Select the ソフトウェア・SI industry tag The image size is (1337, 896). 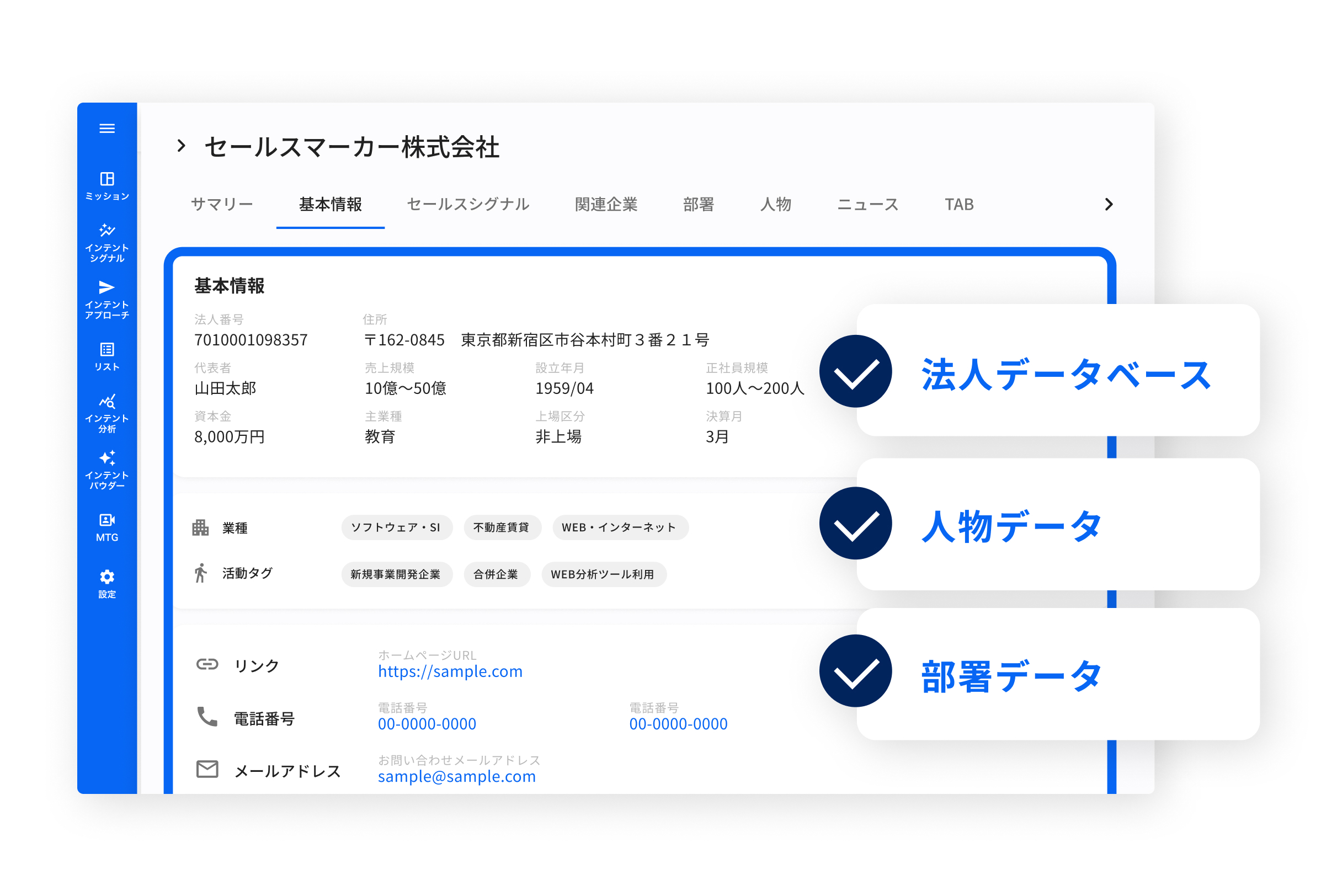(396, 527)
